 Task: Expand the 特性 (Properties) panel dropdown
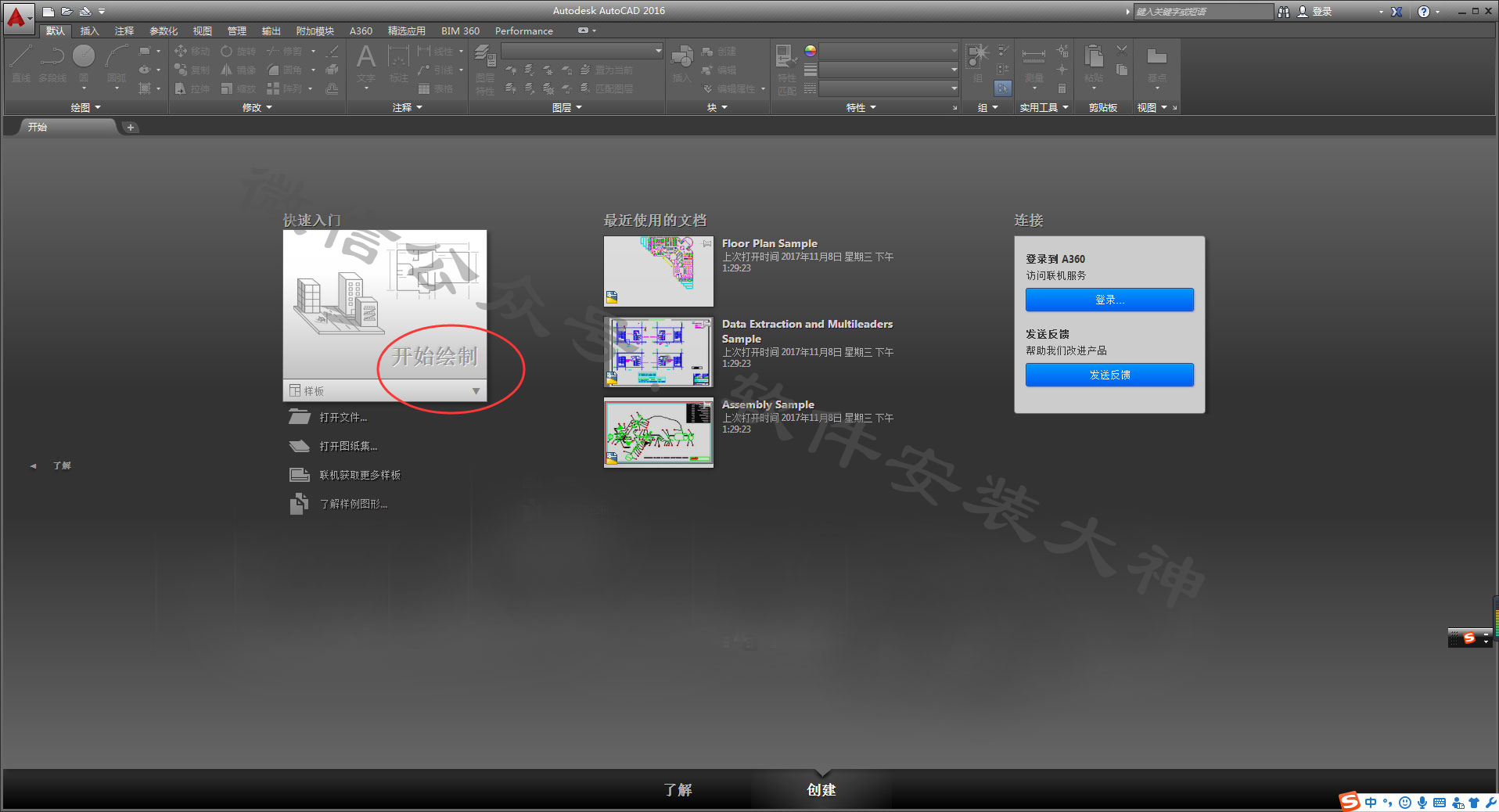(x=861, y=108)
